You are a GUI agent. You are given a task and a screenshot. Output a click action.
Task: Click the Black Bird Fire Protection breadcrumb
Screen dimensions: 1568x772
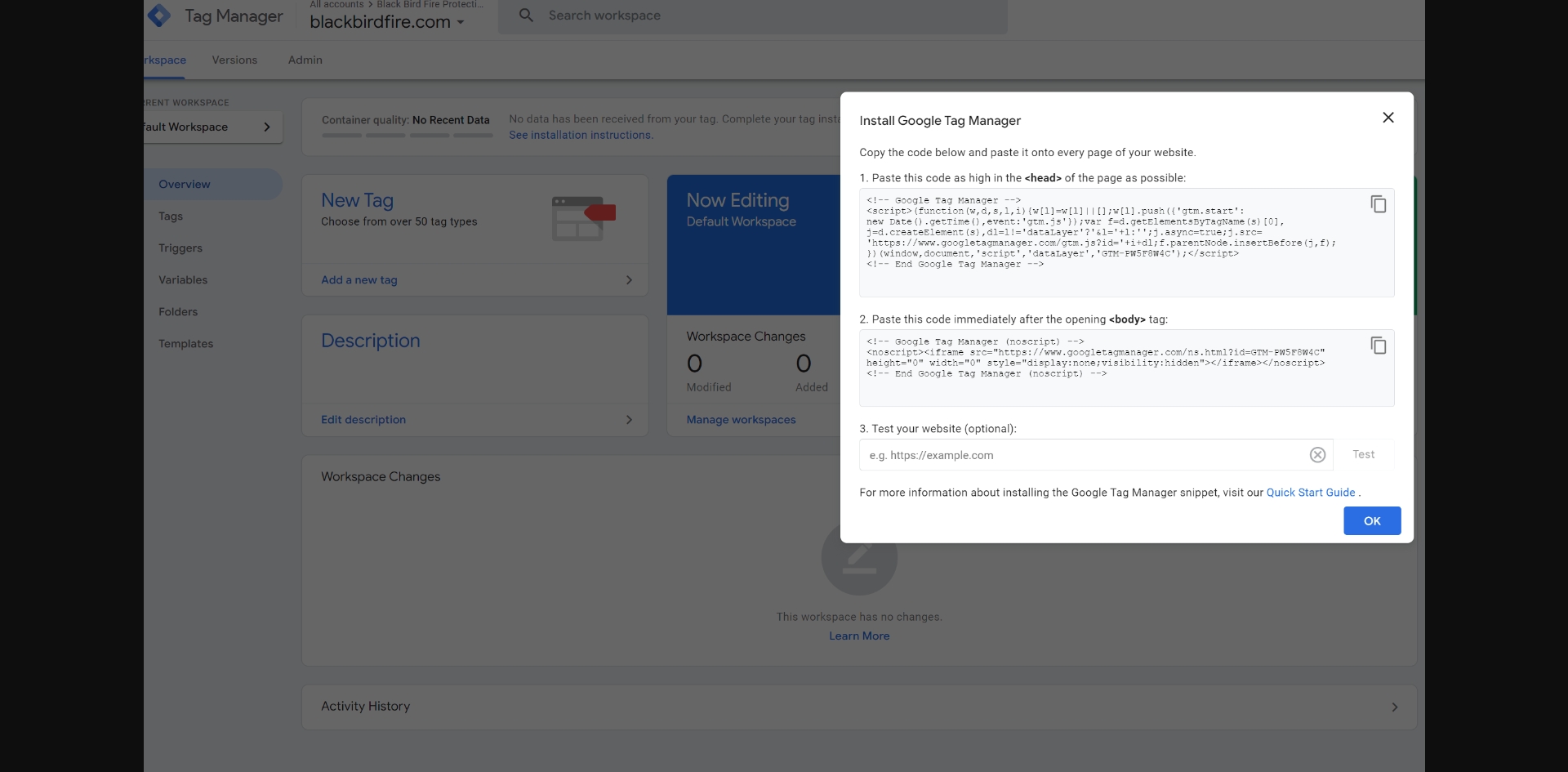click(x=430, y=4)
